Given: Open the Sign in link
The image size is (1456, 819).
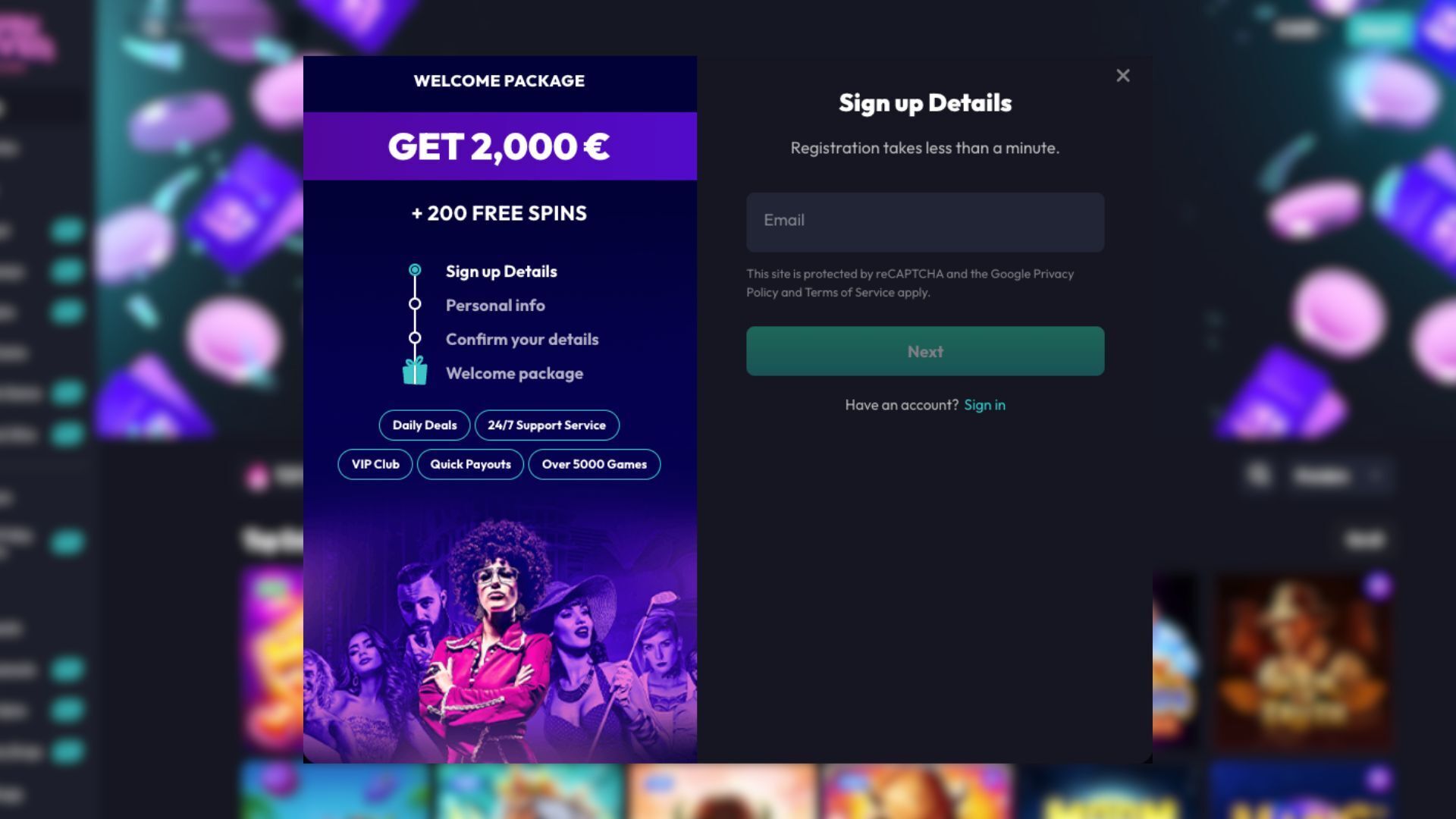Looking at the screenshot, I should click(x=984, y=405).
